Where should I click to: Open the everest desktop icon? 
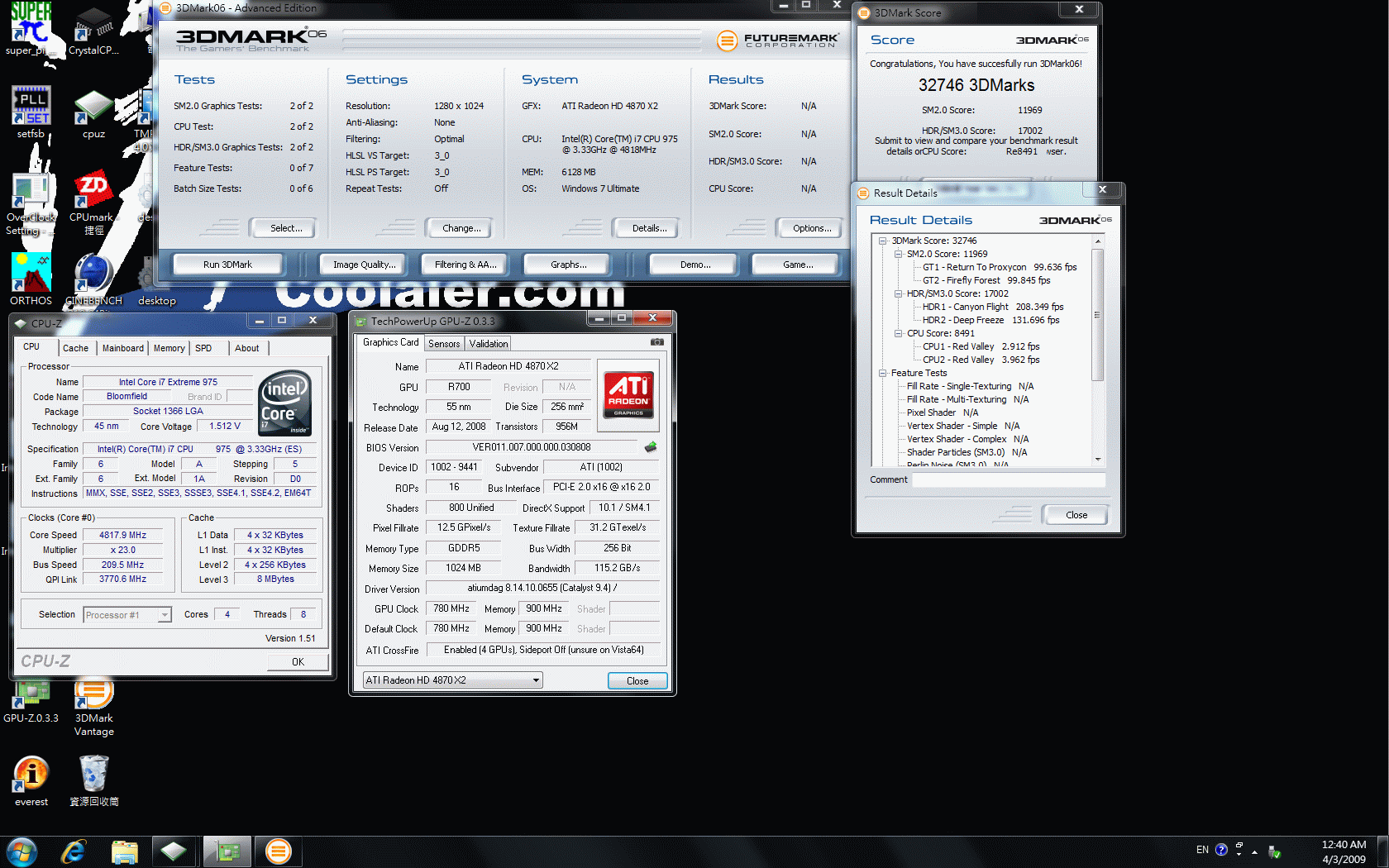(31, 781)
